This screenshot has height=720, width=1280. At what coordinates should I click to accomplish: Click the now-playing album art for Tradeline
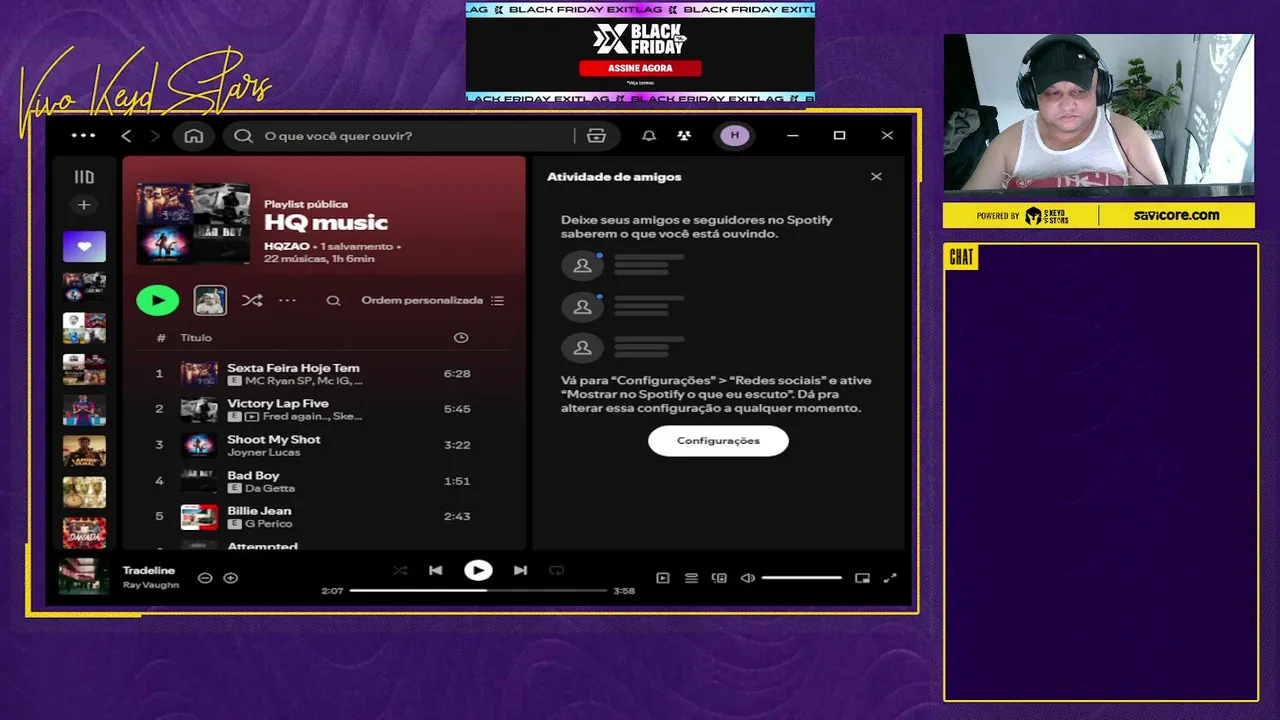coord(84,578)
